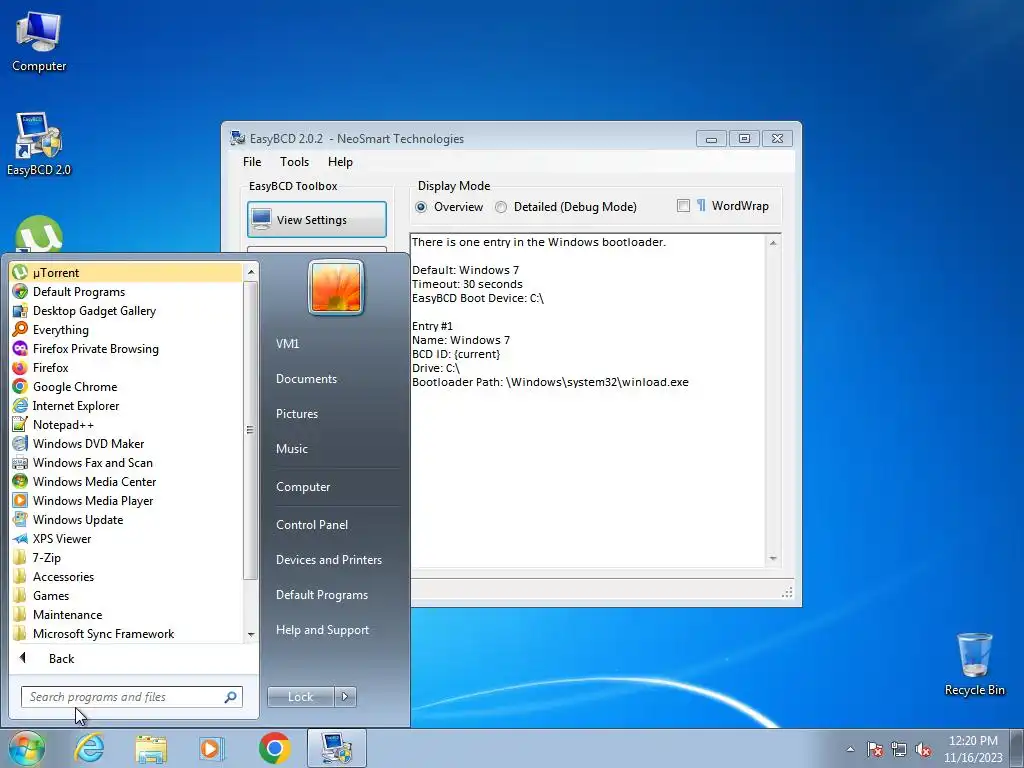The height and width of the screenshot is (768, 1024).
Task: Expand the Maintenance folder
Action: point(126,614)
